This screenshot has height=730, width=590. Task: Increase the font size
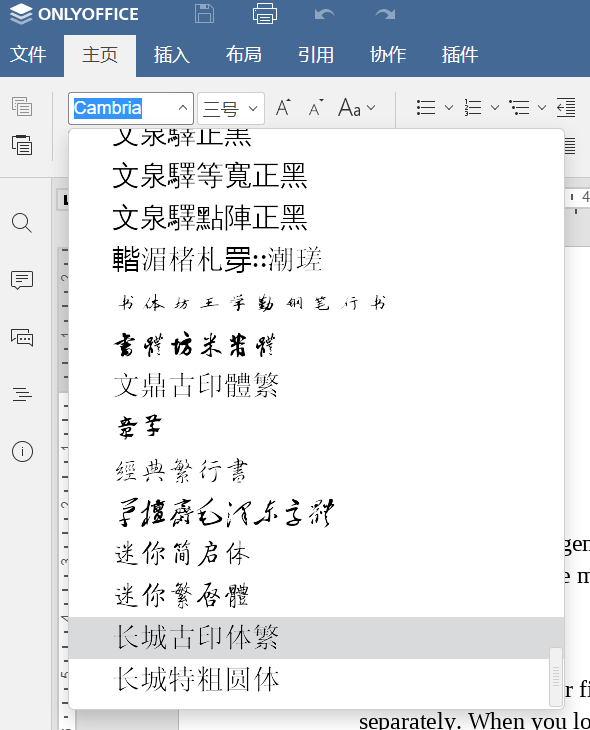click(283, 108)
